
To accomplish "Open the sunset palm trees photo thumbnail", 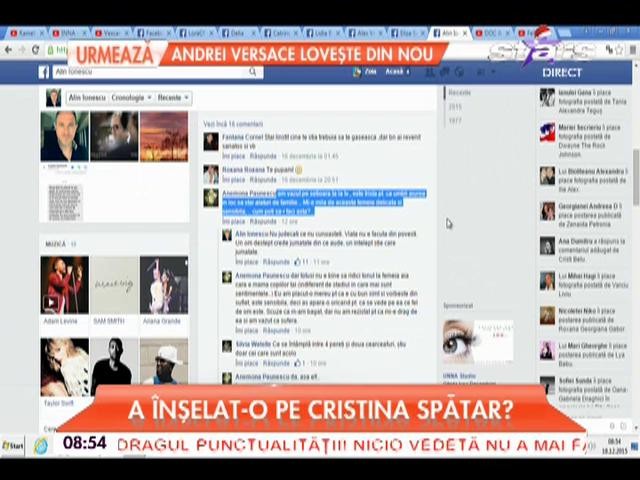I will tap(164, 136).
